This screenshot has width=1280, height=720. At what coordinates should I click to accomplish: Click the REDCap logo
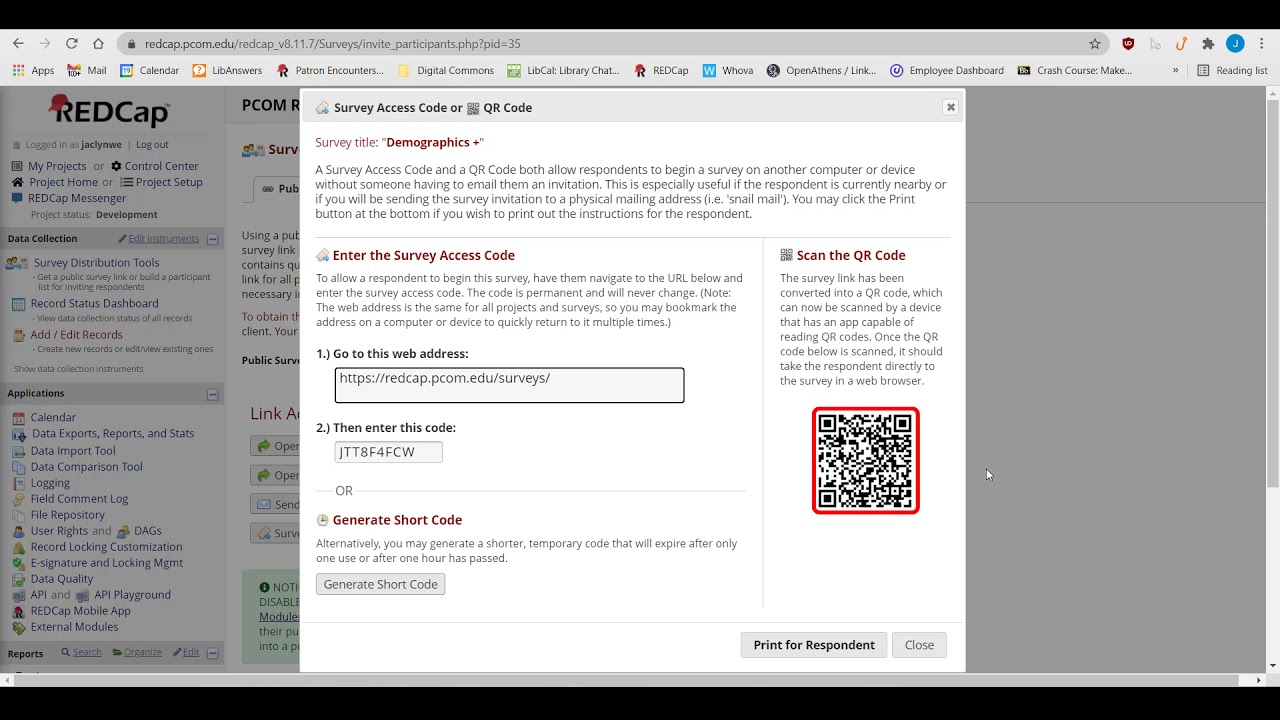(109, 111)
